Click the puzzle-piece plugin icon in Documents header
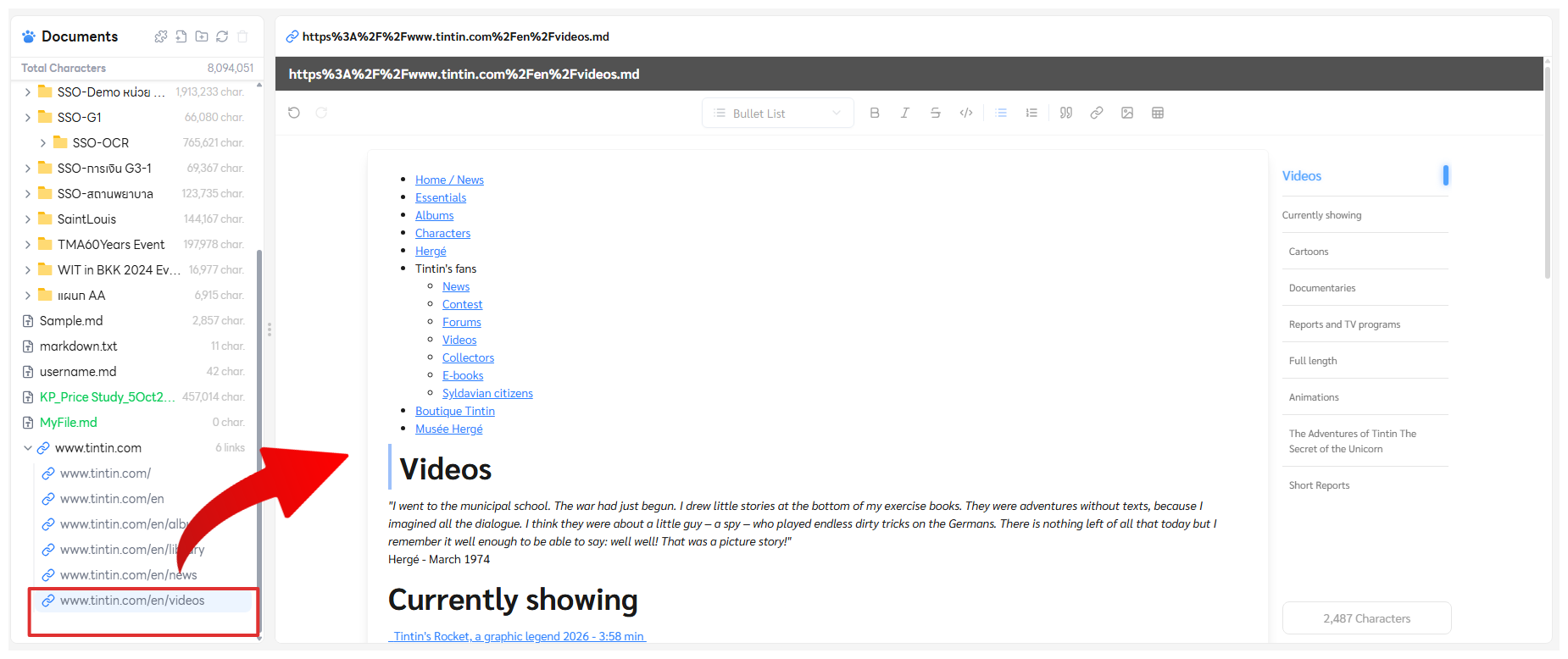Viewport: 1568px width, 659px height. pos(161,36)
